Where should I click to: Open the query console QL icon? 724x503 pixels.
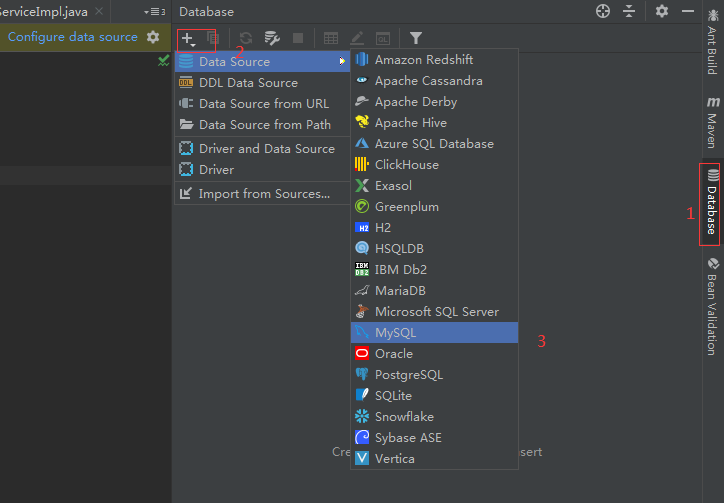(383, 38)
